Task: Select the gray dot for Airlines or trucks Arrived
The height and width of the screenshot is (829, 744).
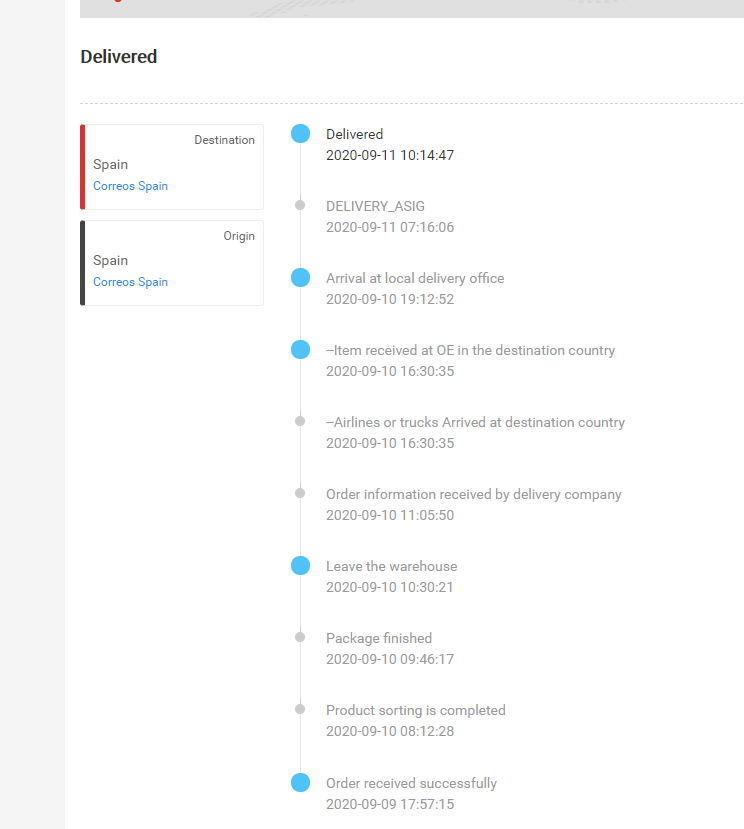Action: (300, 421)
